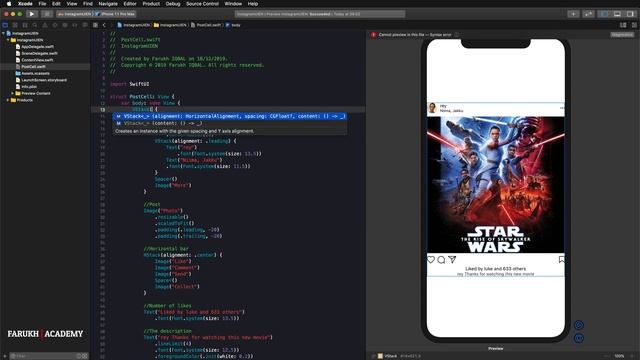Open the scheme selector InstagramUIEN
This screenshot has height=360, width=640.
coord(75,14)
